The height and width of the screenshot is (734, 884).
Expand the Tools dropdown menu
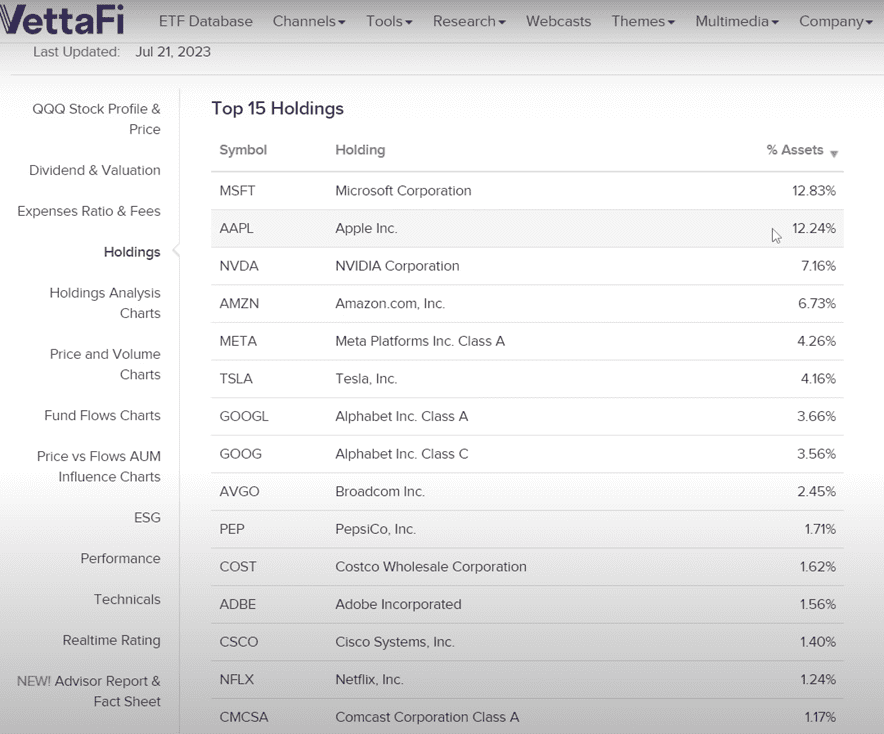tap(389, 21)
